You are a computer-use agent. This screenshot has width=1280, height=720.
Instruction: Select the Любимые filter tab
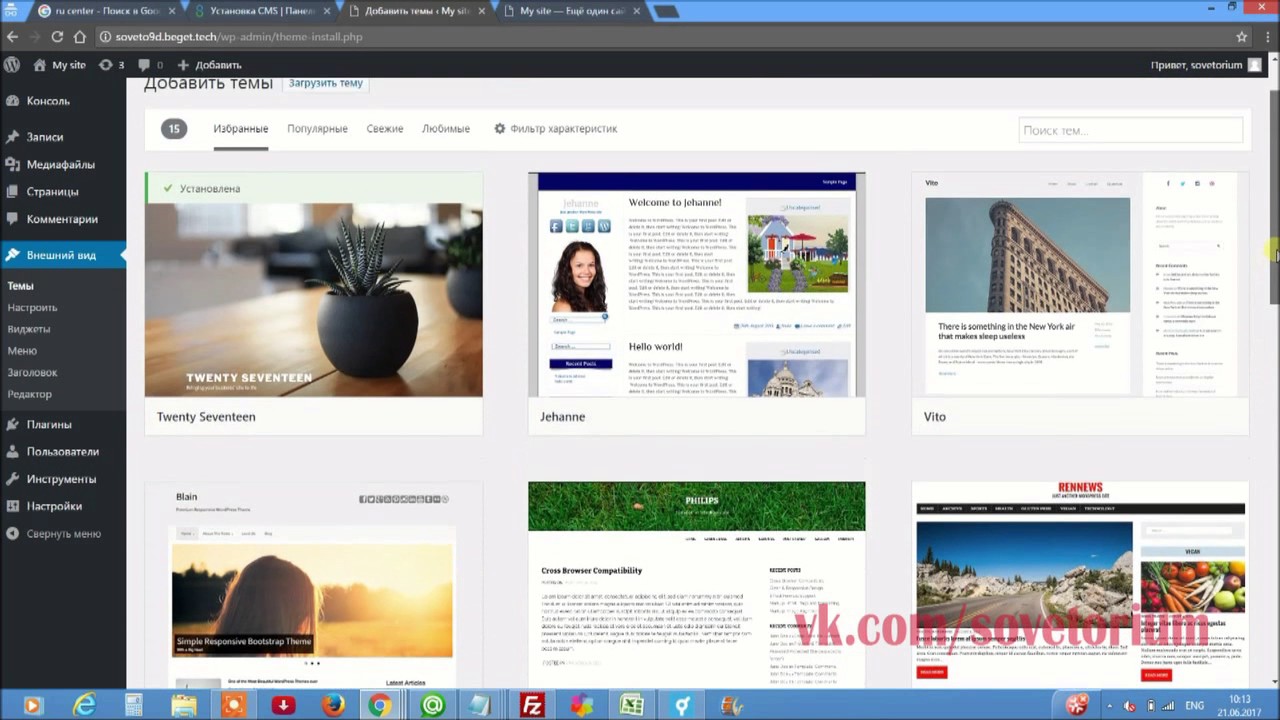445,129
